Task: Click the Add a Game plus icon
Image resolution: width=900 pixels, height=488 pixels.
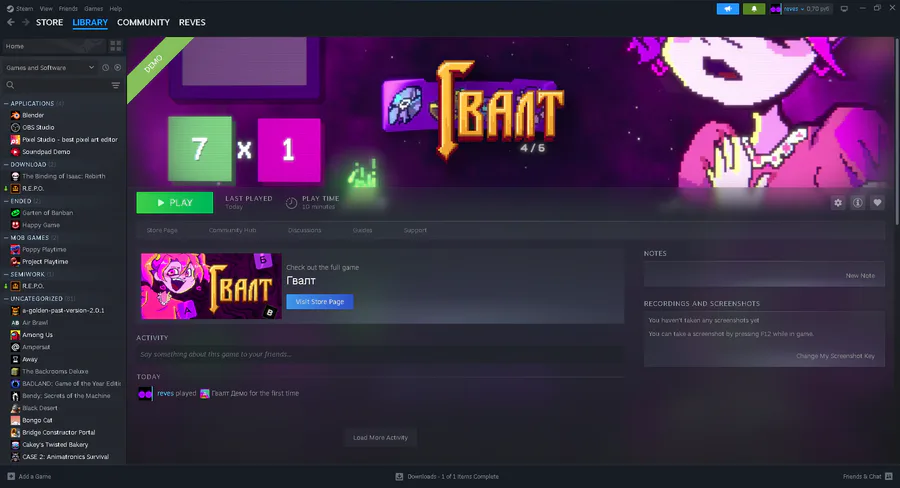Action: coord(11,477)
